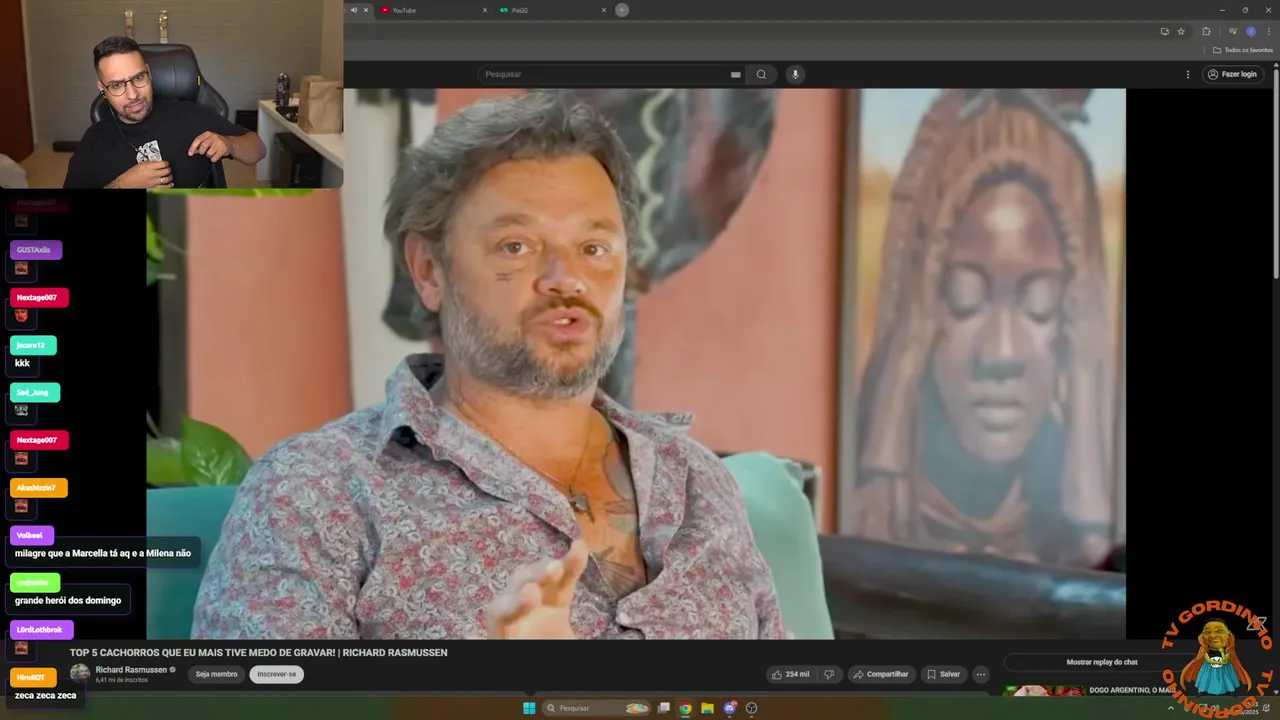Switch to the ProGG browser tab
This screenshot has width=1280, height=720.
point(550,10)
